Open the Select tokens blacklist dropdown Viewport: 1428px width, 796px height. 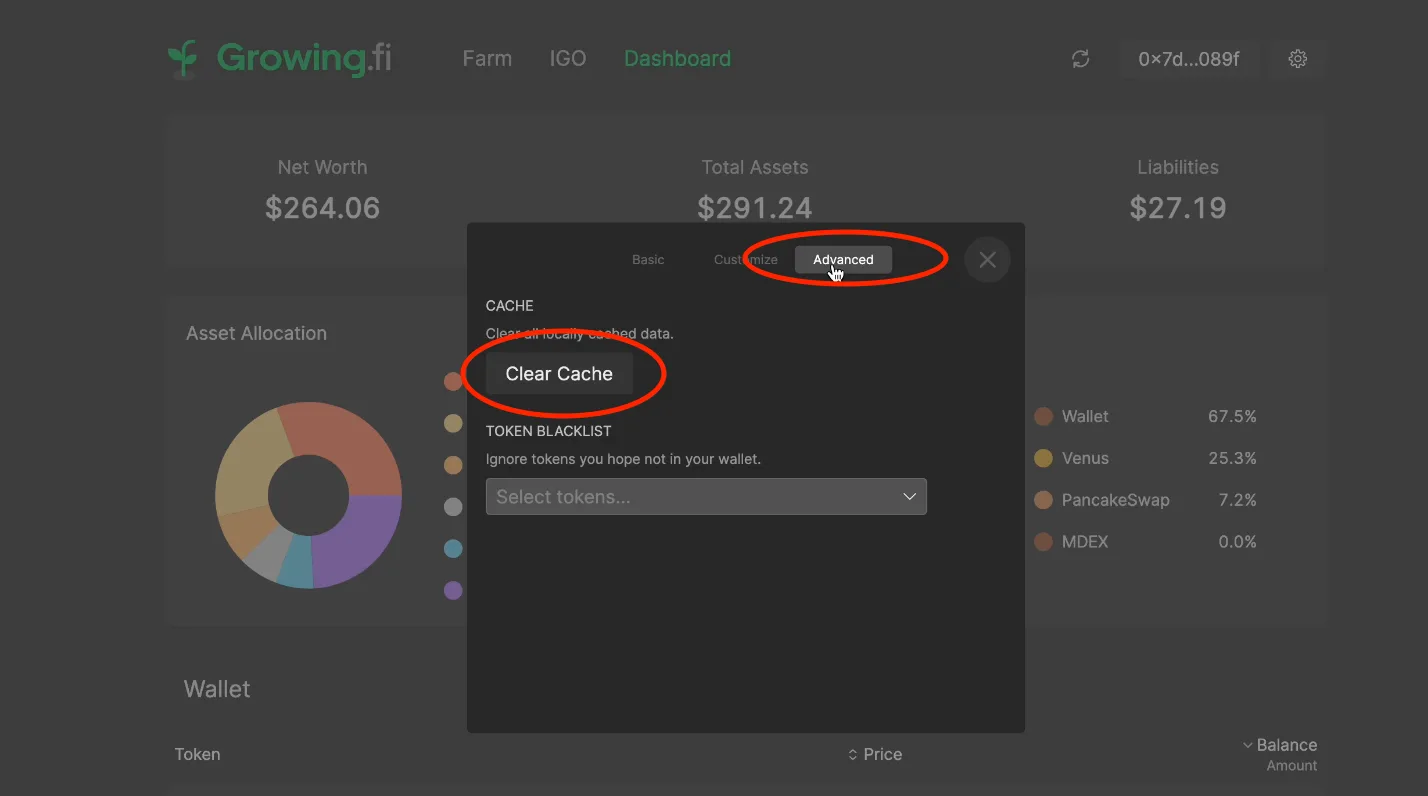(706, 497)
